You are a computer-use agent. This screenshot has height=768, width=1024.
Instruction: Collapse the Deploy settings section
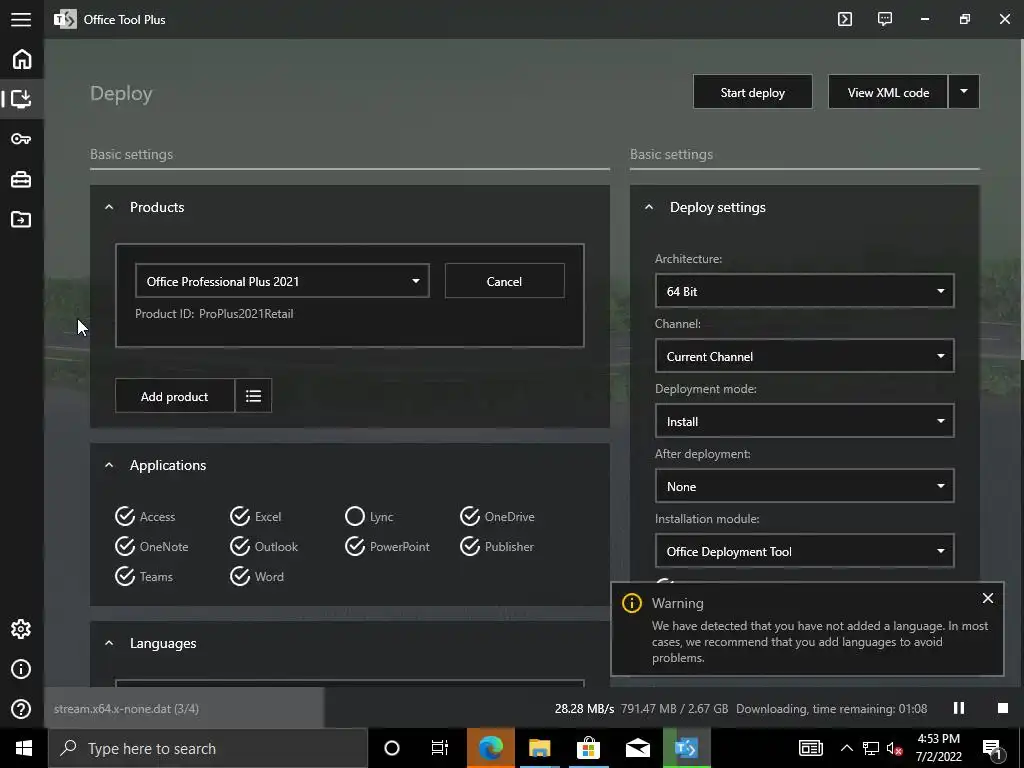[648, 207]
